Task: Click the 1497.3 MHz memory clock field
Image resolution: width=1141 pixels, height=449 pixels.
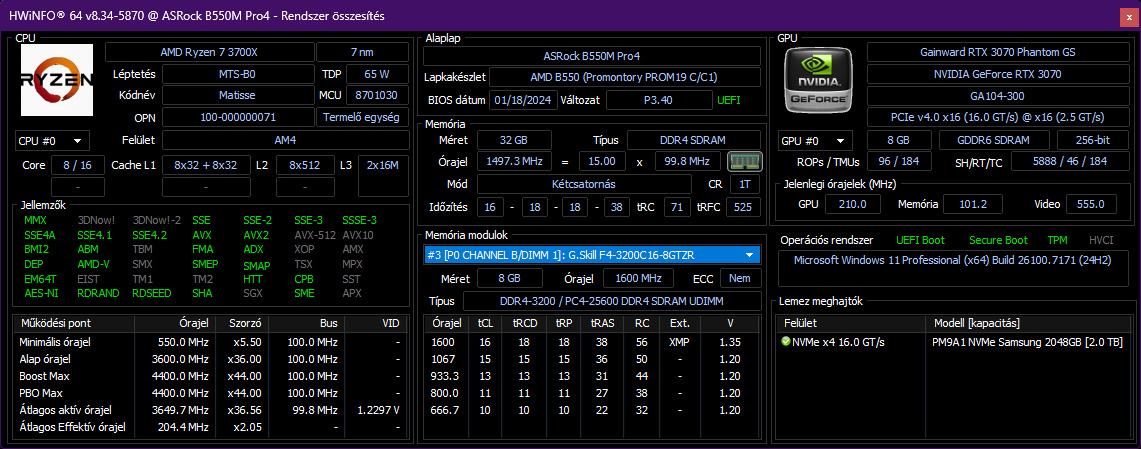Action: click(x=514, y=161)
